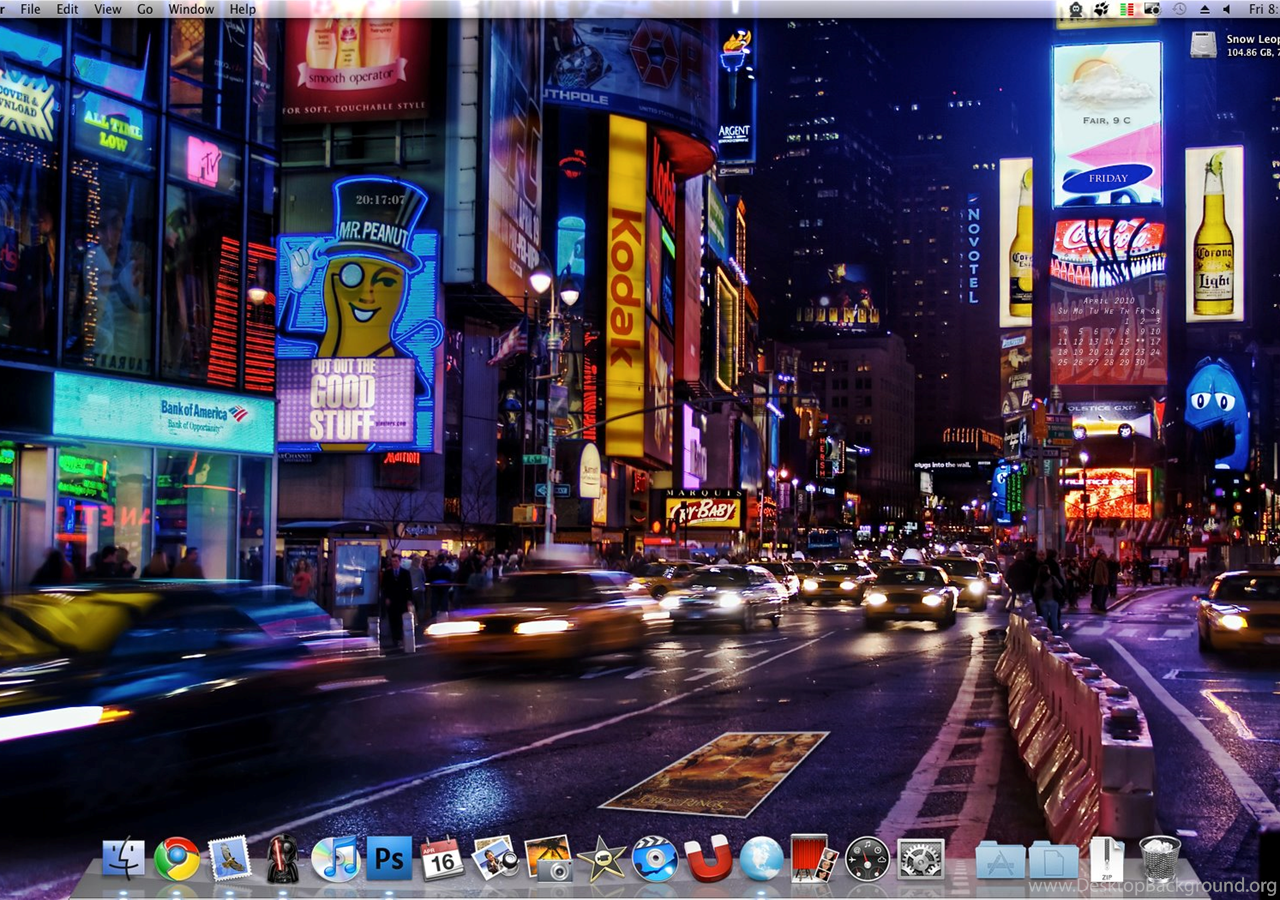Open the Time Machine menu bar icon

1179,9
